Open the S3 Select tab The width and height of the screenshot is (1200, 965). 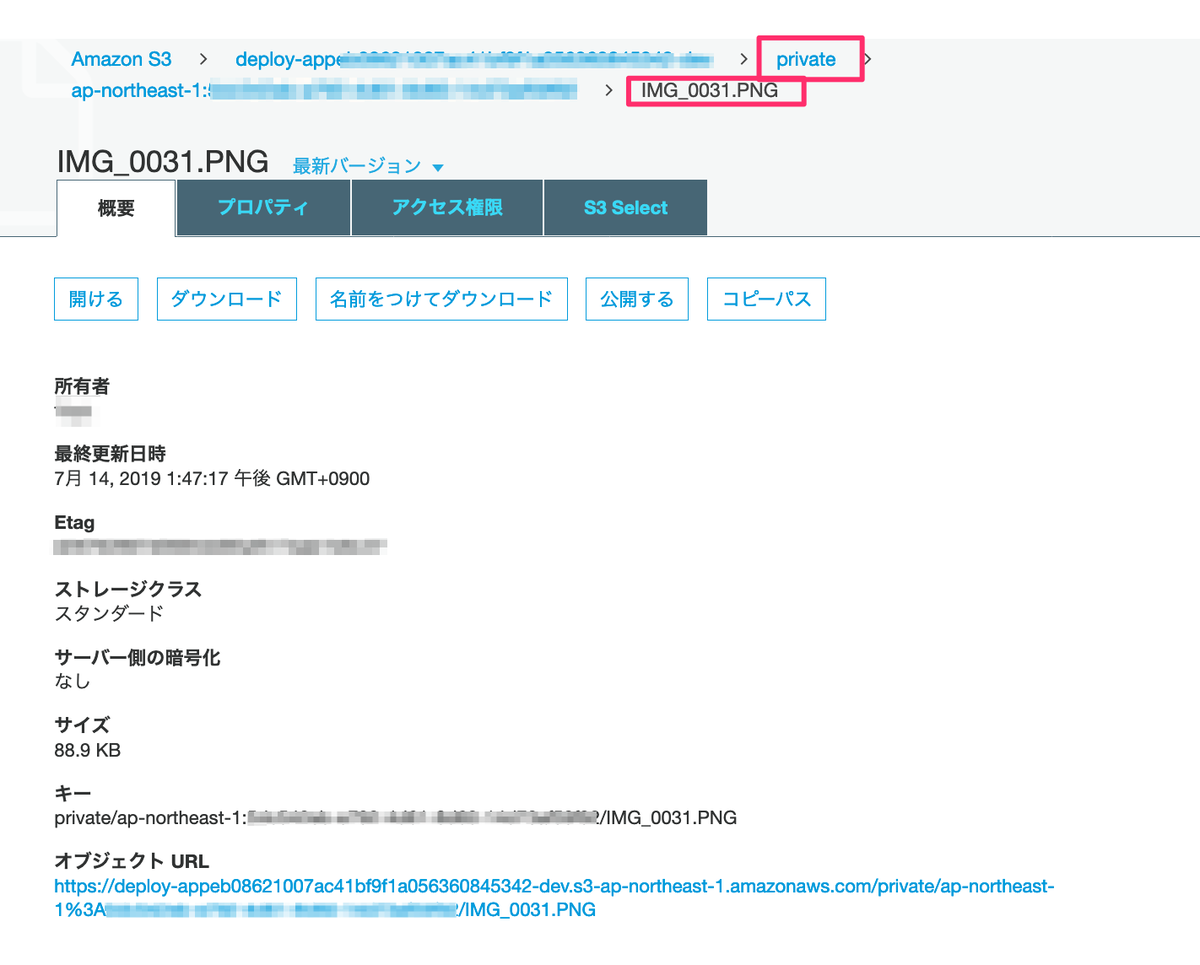pos(626,208)
